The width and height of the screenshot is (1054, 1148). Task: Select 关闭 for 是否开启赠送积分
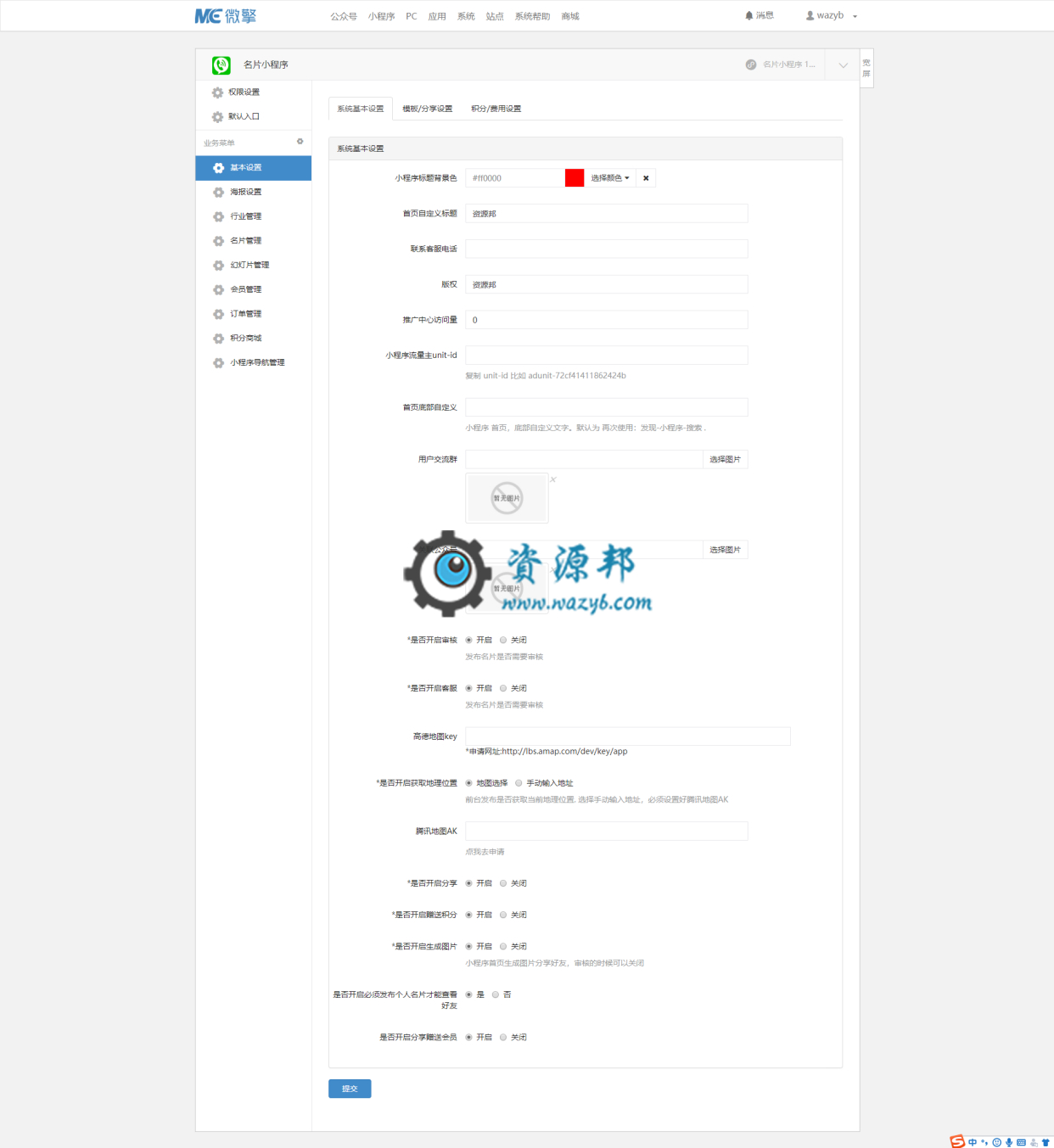pyautogui.click(x=503, y=916)
